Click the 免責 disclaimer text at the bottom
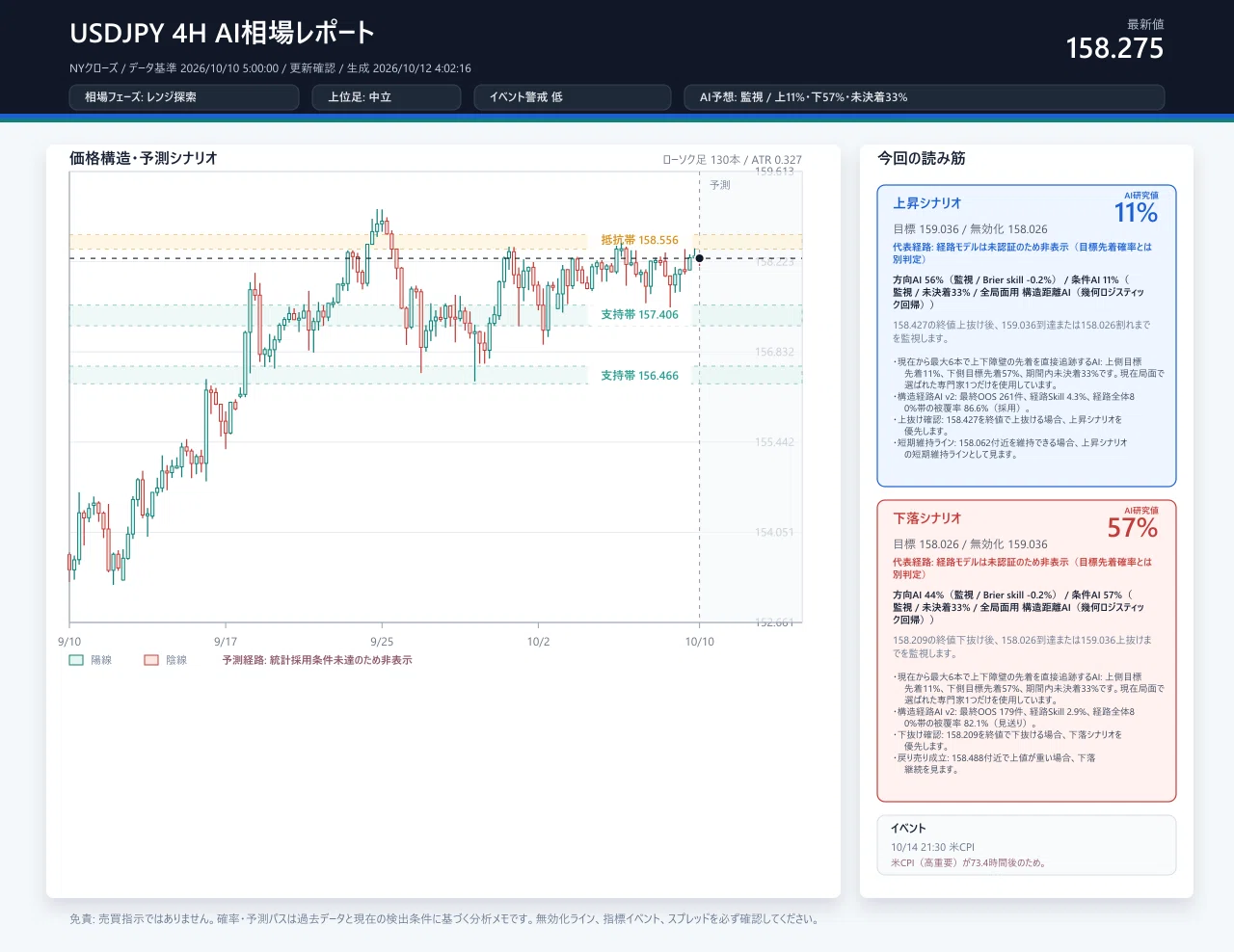Screen dimensions: 1234x952 pos(443,919)
